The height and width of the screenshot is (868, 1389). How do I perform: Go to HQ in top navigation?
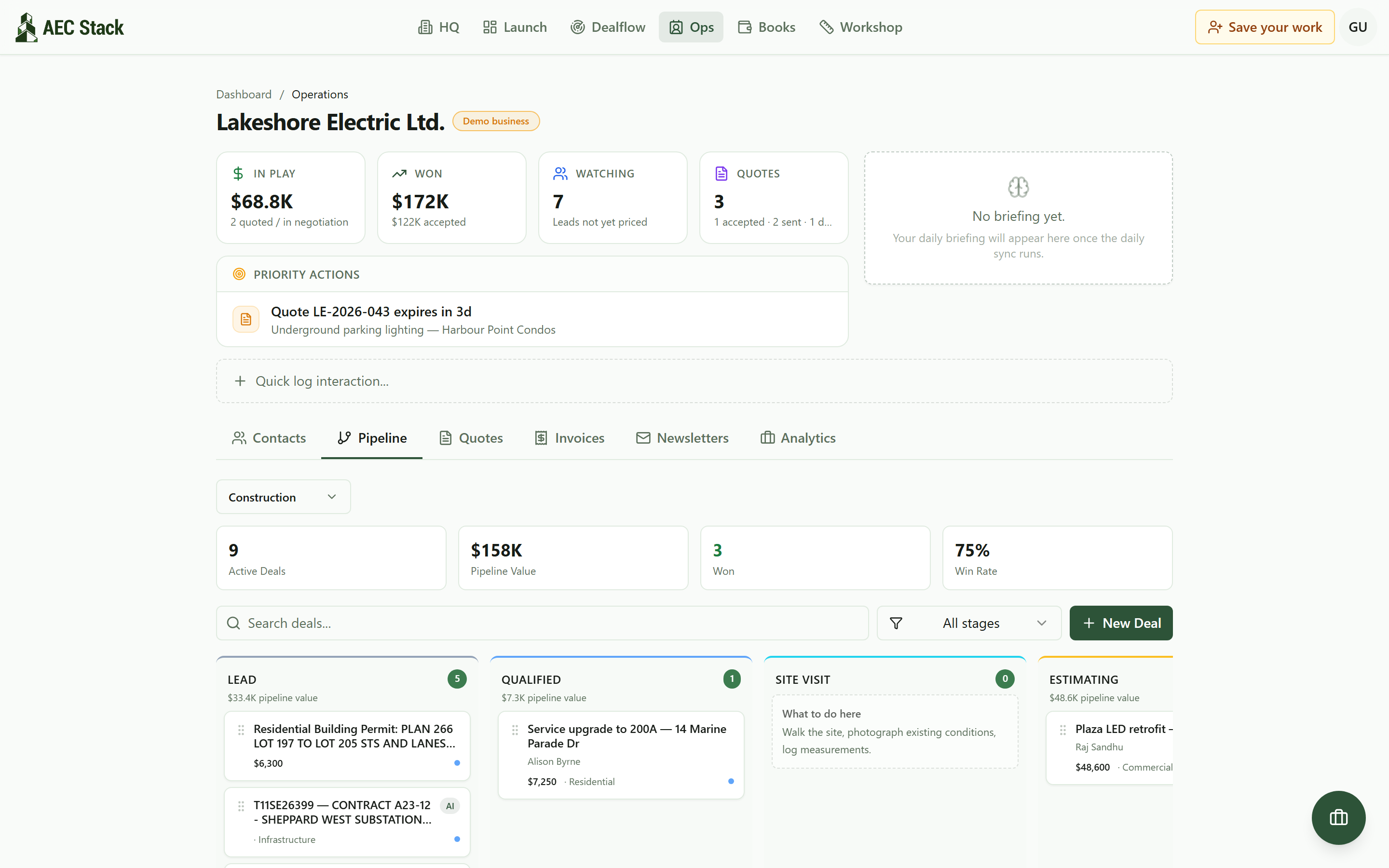coord(439,27)
